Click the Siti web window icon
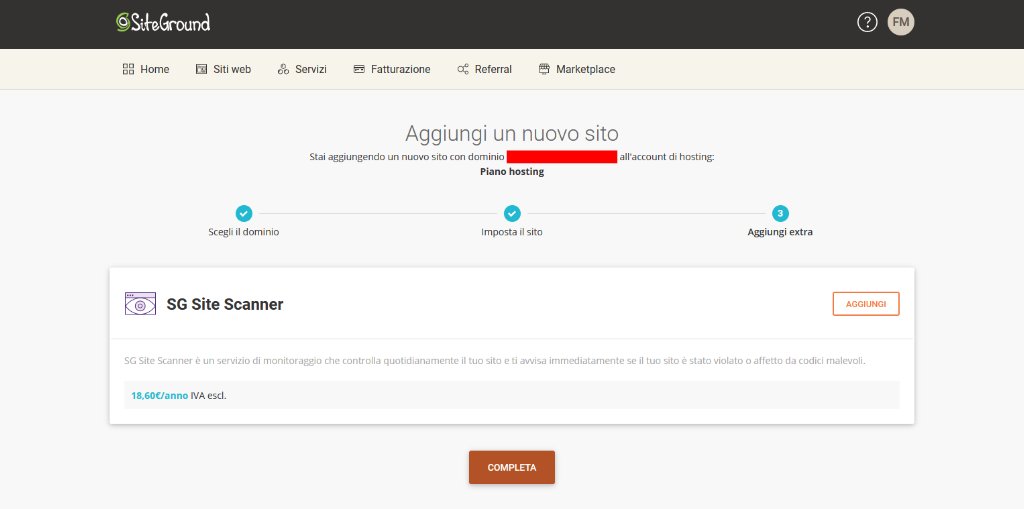Screen dimensions: 1024x509 pos(201,69)
